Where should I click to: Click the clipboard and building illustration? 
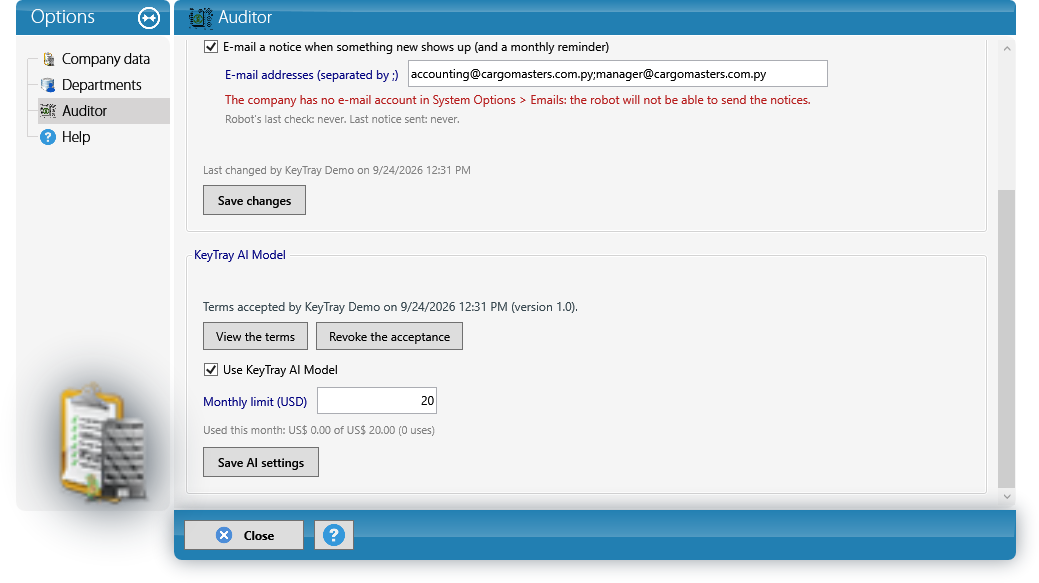click(x=103, y=441)
